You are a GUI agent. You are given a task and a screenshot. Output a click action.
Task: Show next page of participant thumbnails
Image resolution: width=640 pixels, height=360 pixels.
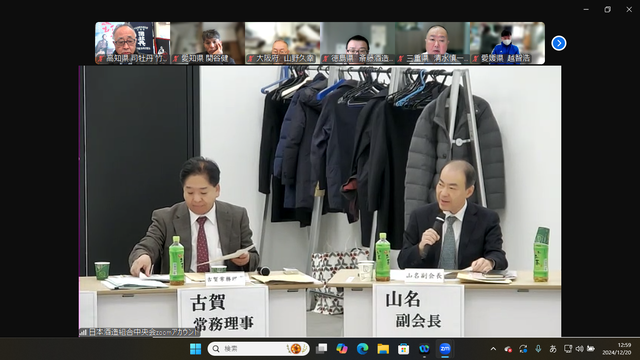point(559,43)
